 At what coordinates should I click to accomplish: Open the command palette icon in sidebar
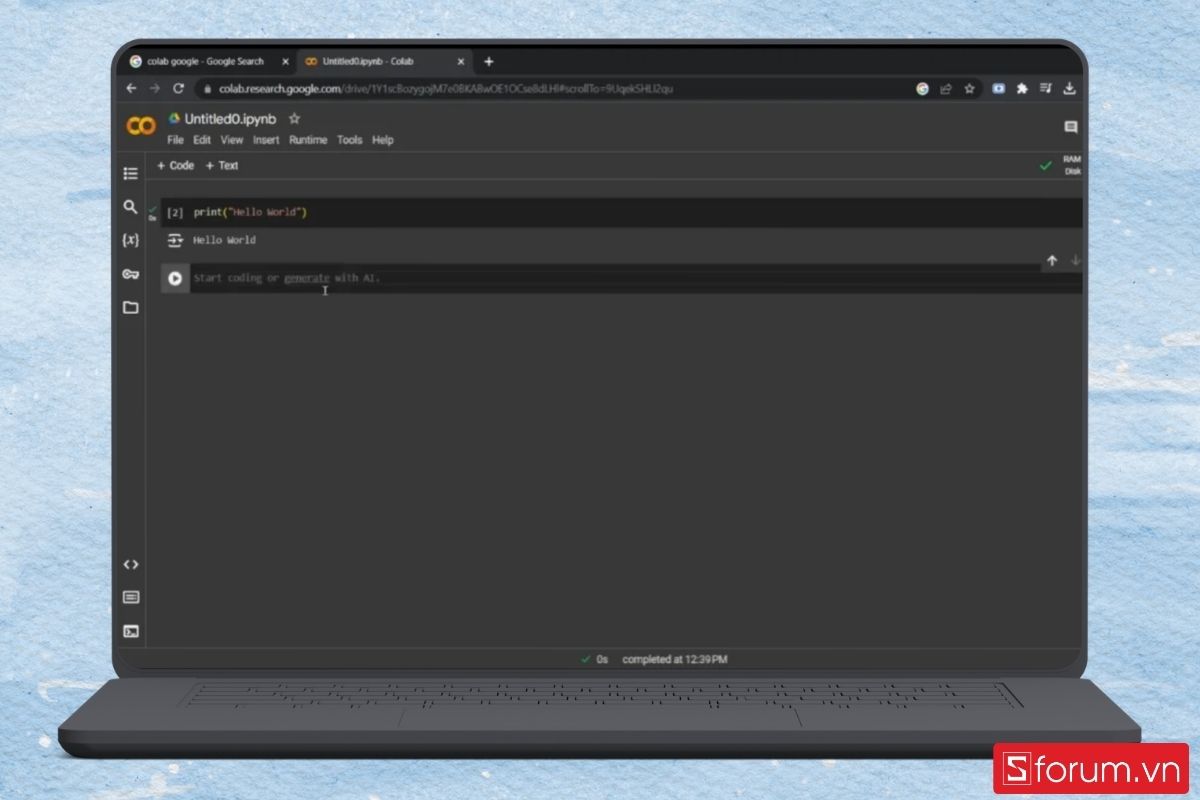coord(130,597)
